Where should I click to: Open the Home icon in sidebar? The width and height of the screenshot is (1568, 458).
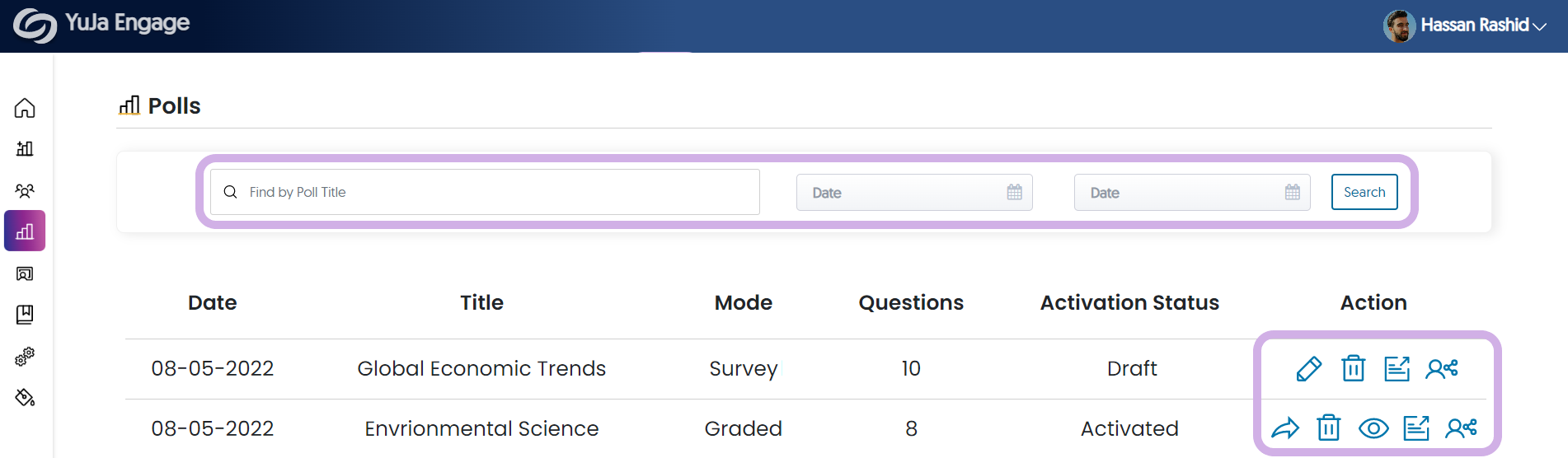[25, 108]
